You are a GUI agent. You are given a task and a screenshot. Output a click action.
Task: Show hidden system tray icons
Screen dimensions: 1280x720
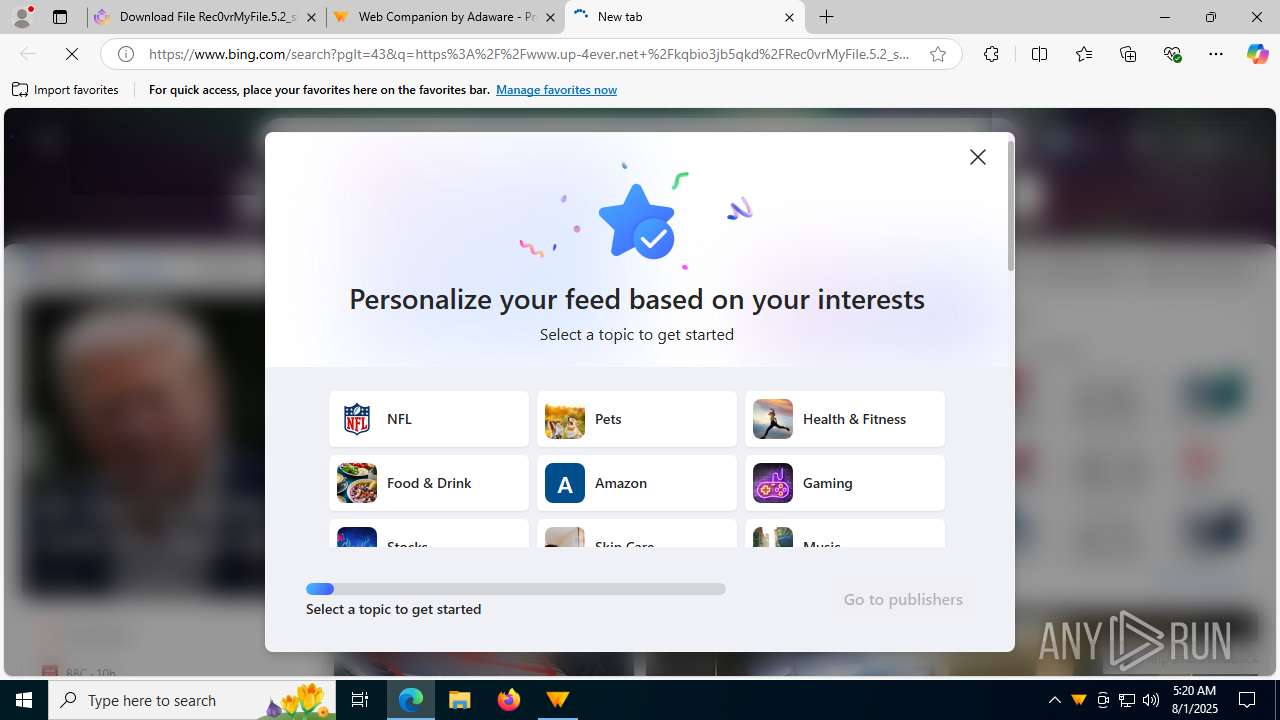(x=1055, y=700)
